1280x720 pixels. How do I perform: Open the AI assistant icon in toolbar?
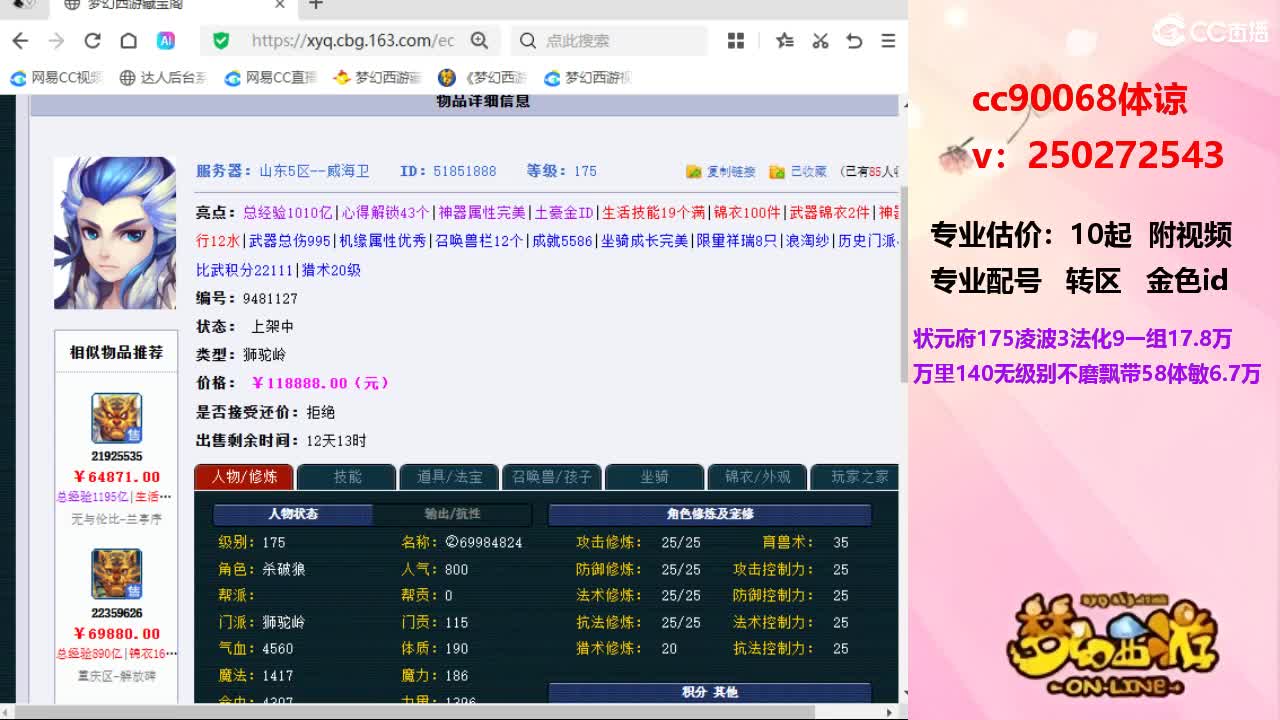pos(166,41)
